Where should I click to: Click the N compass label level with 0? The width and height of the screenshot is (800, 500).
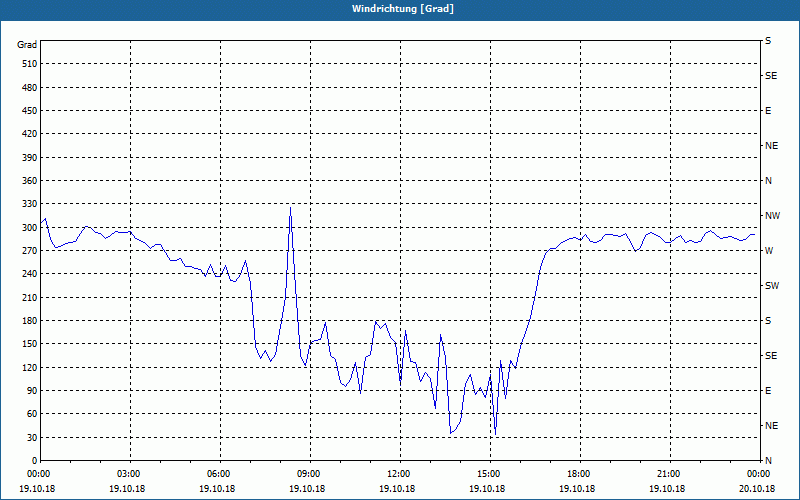pyautogui.click(x=768, y=461)
